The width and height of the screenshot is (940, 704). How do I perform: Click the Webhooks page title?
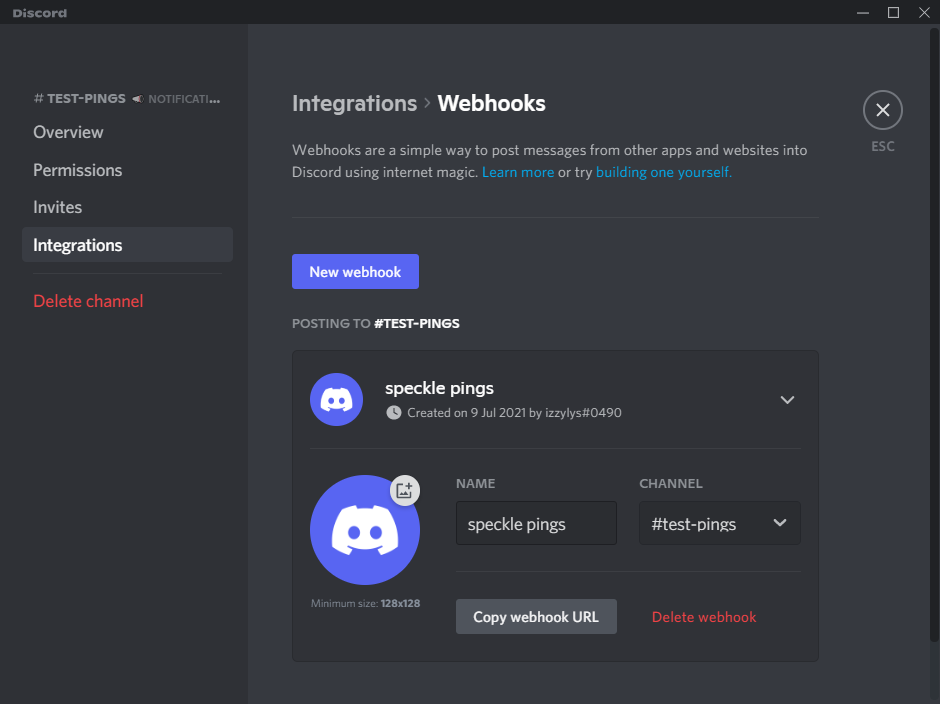(x=492, y=103)
